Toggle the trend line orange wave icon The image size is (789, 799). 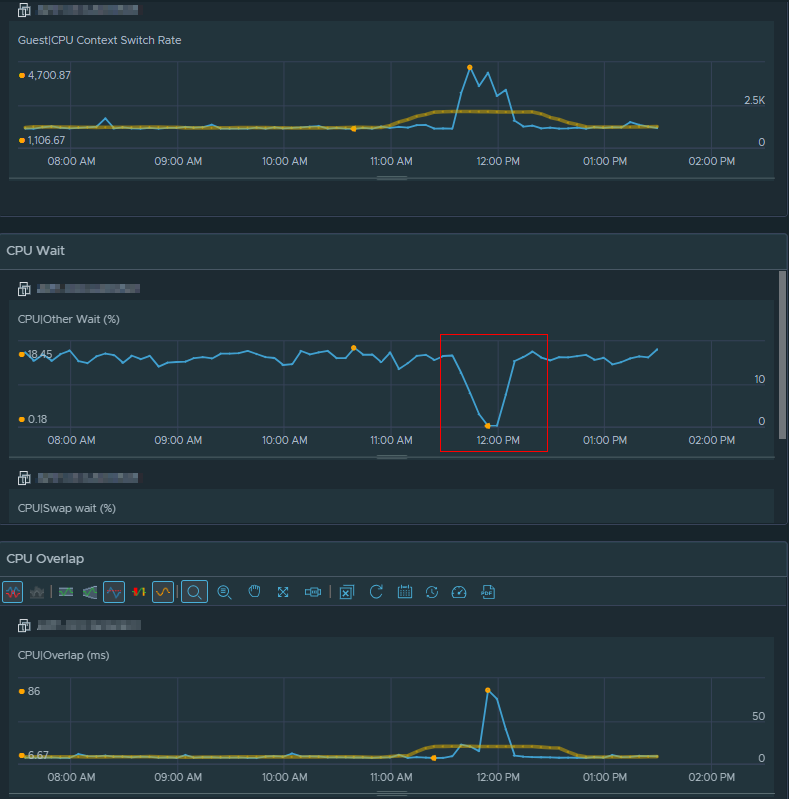click(163, 592)
